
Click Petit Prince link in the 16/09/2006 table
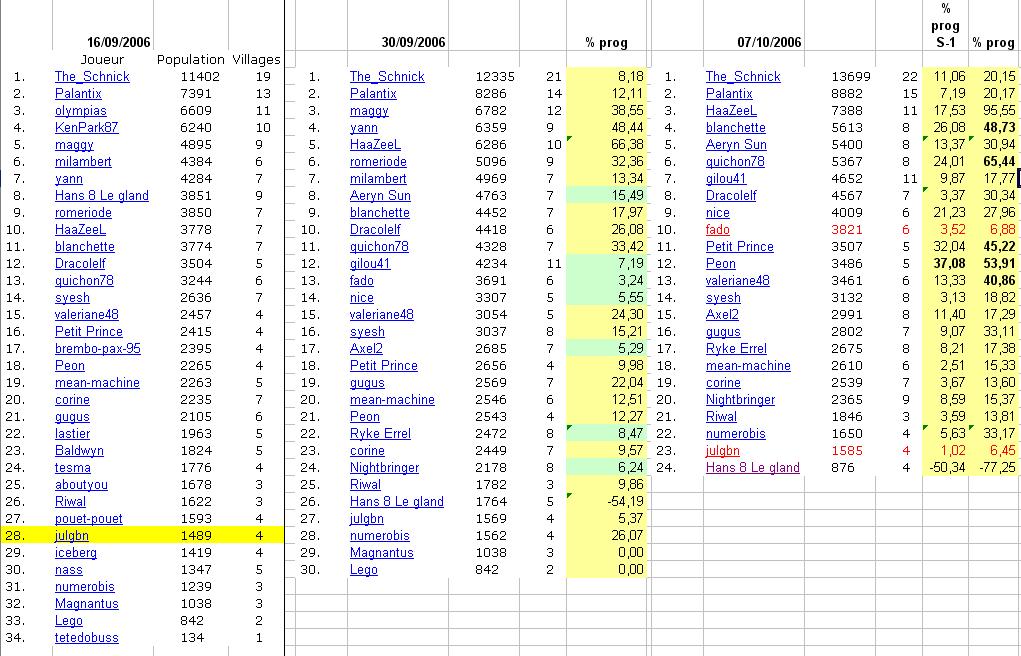click(89, 332)
